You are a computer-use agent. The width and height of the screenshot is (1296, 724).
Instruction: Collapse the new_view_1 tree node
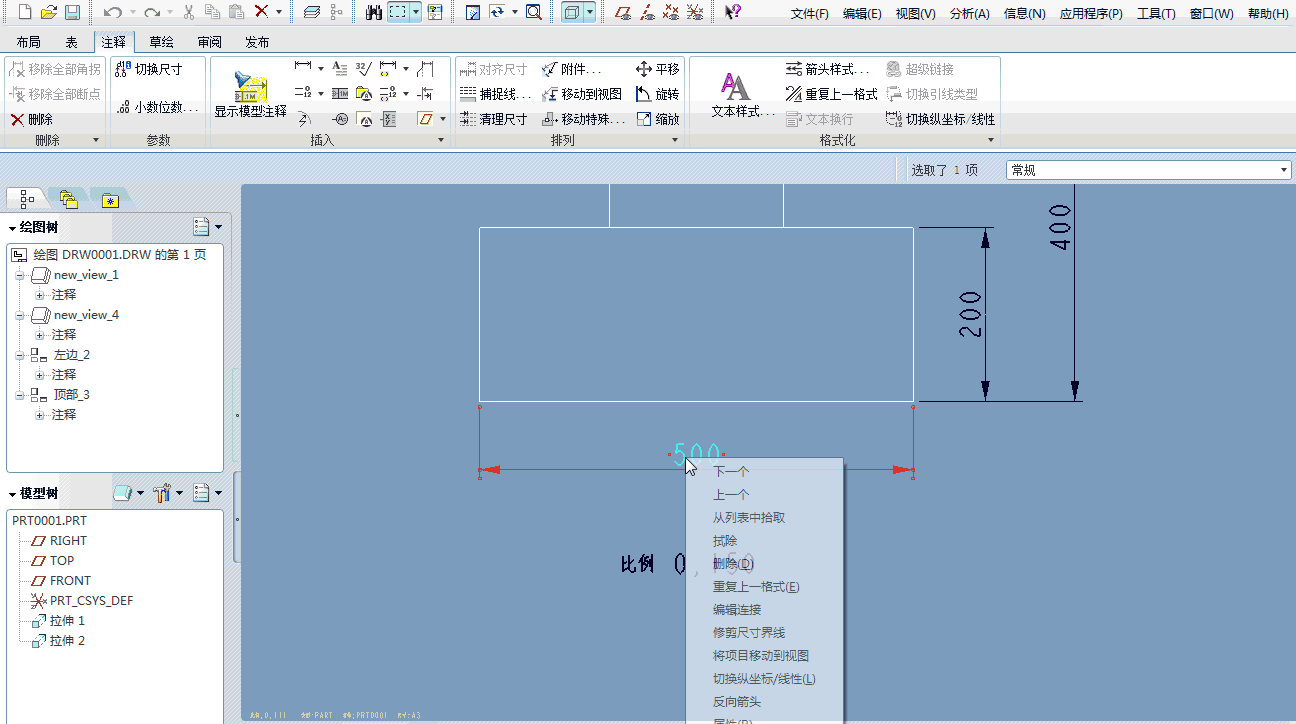[x=19, y=275]
